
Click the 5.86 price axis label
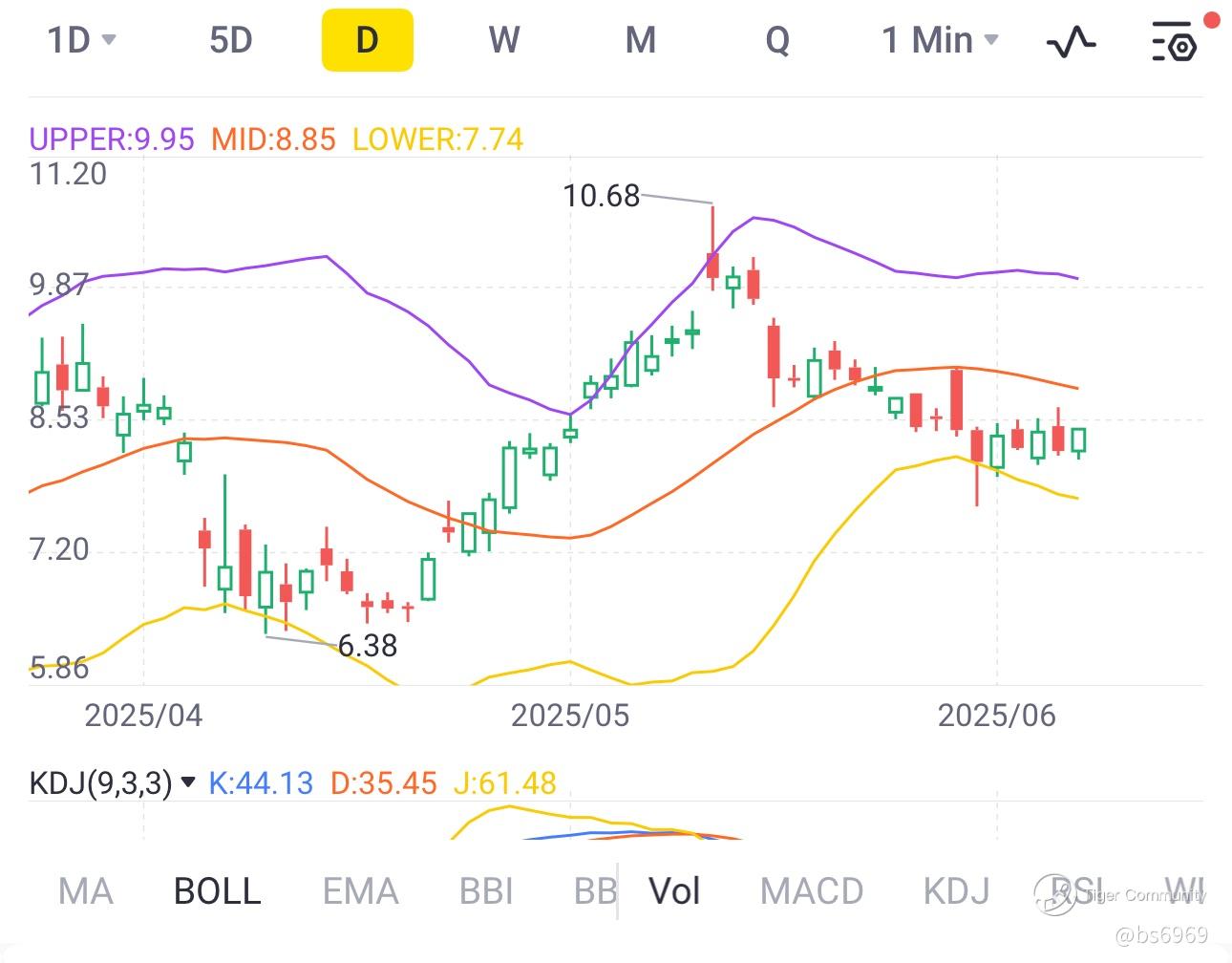point(58,667)
